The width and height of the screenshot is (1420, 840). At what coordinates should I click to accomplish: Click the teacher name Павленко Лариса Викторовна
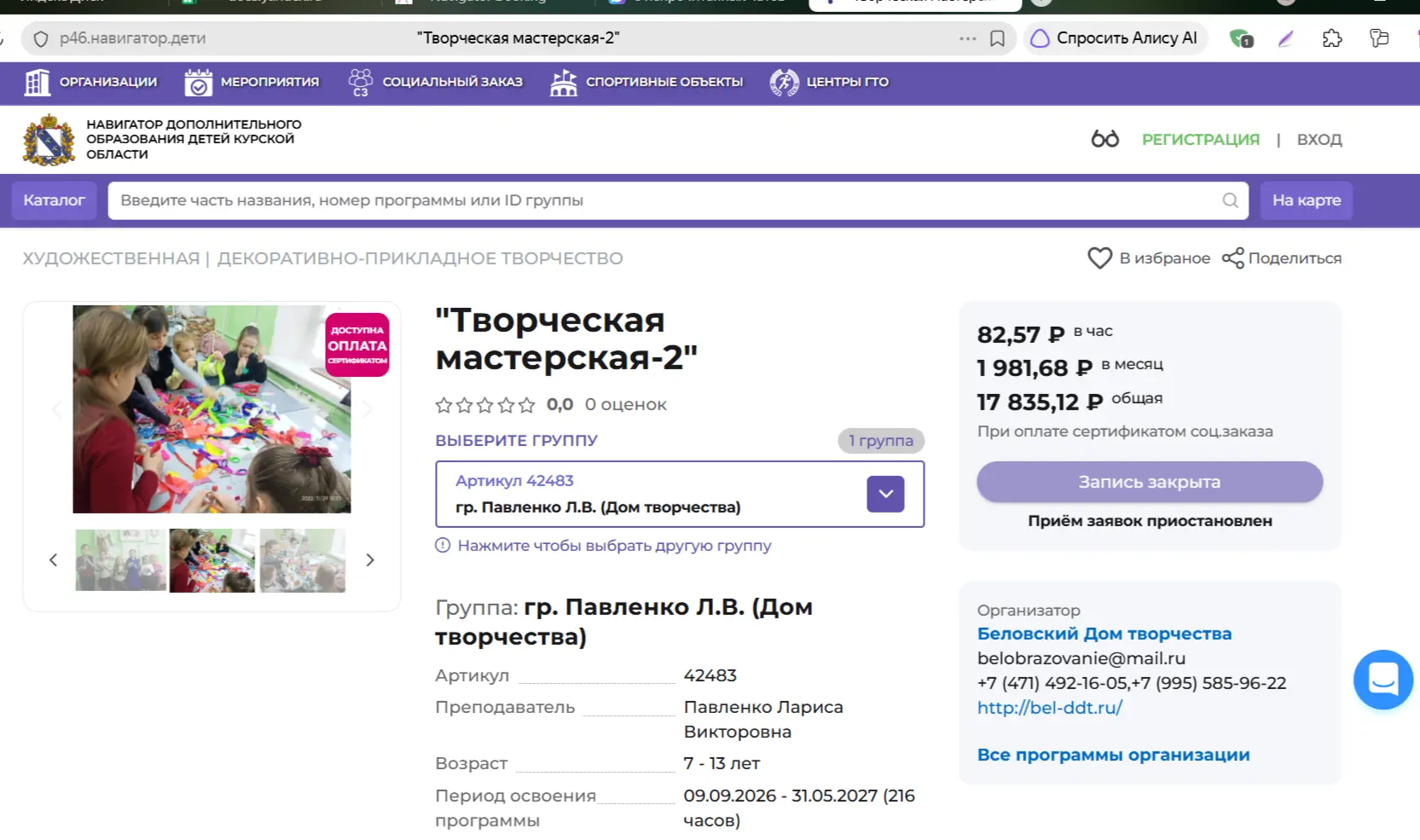click(763, 719)
